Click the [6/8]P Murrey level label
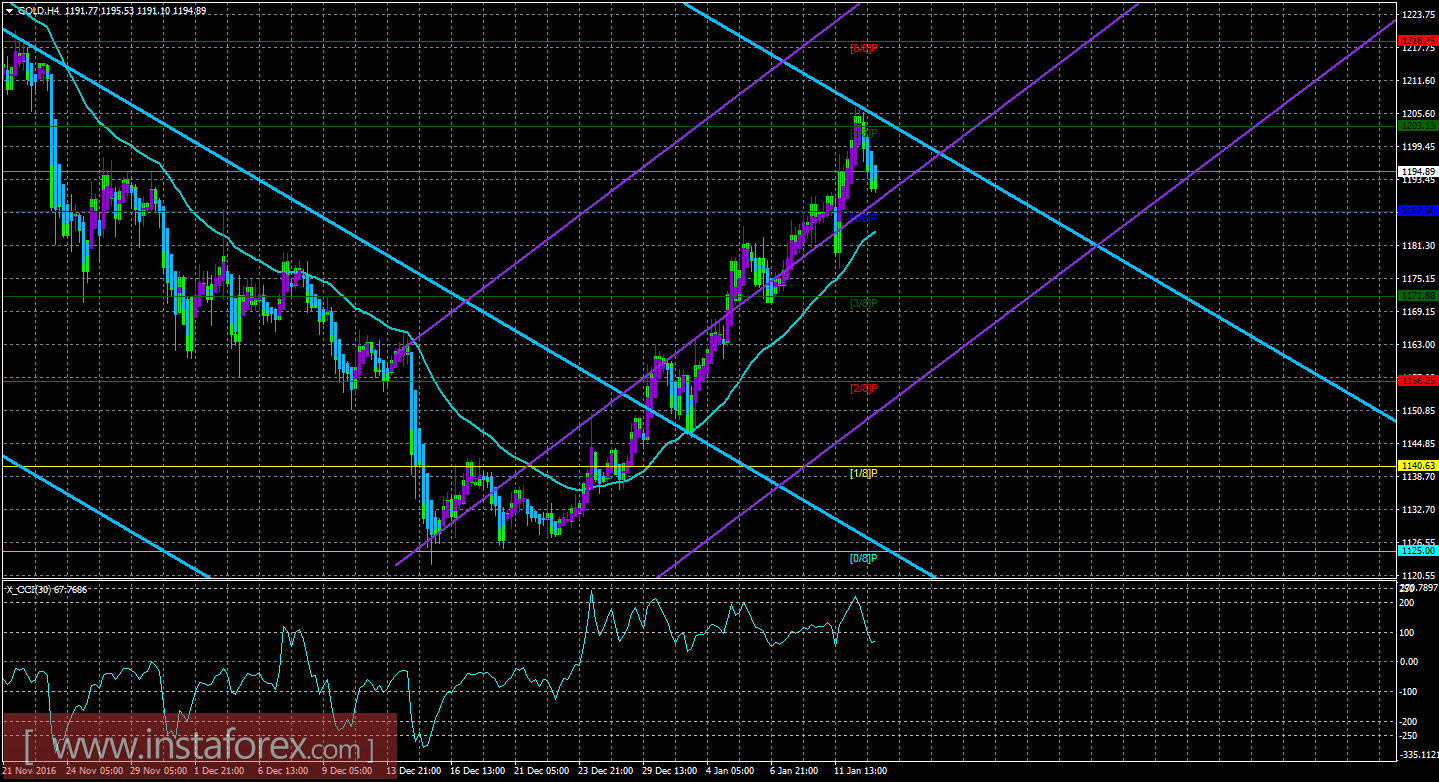Viewport: 1439px width, 782px height. pyautogui.click(x=863, y=48)
